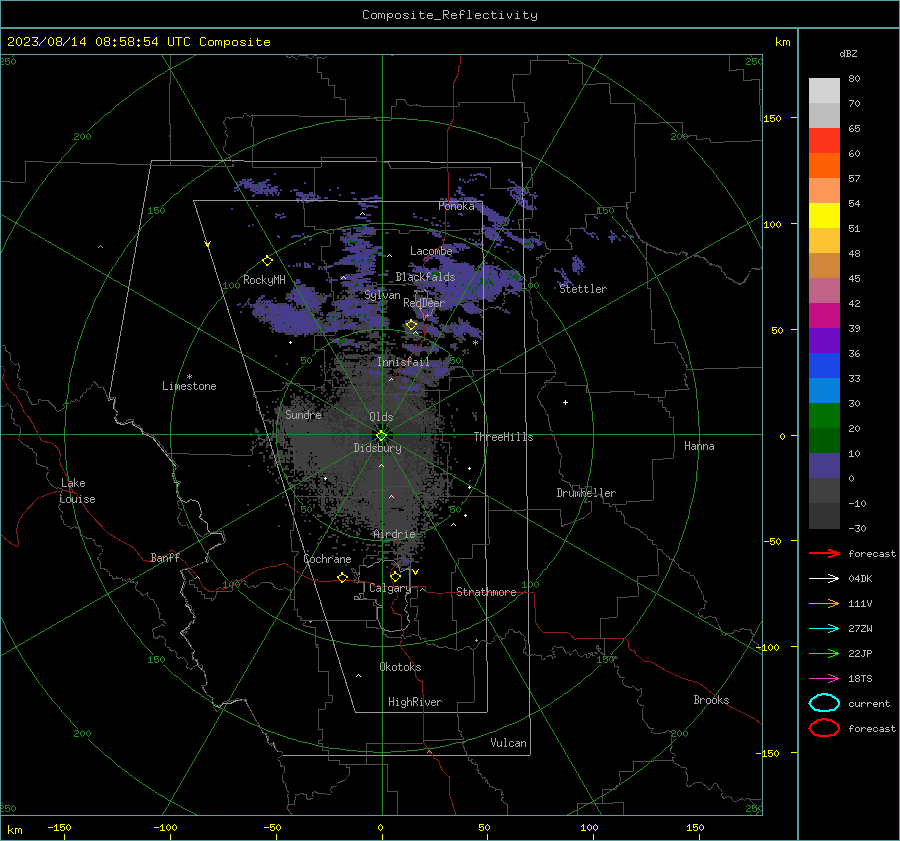Click the 'dBZ' legend heading
The width and height of the screenshot is (900, 841).
[x=848, y=53]
